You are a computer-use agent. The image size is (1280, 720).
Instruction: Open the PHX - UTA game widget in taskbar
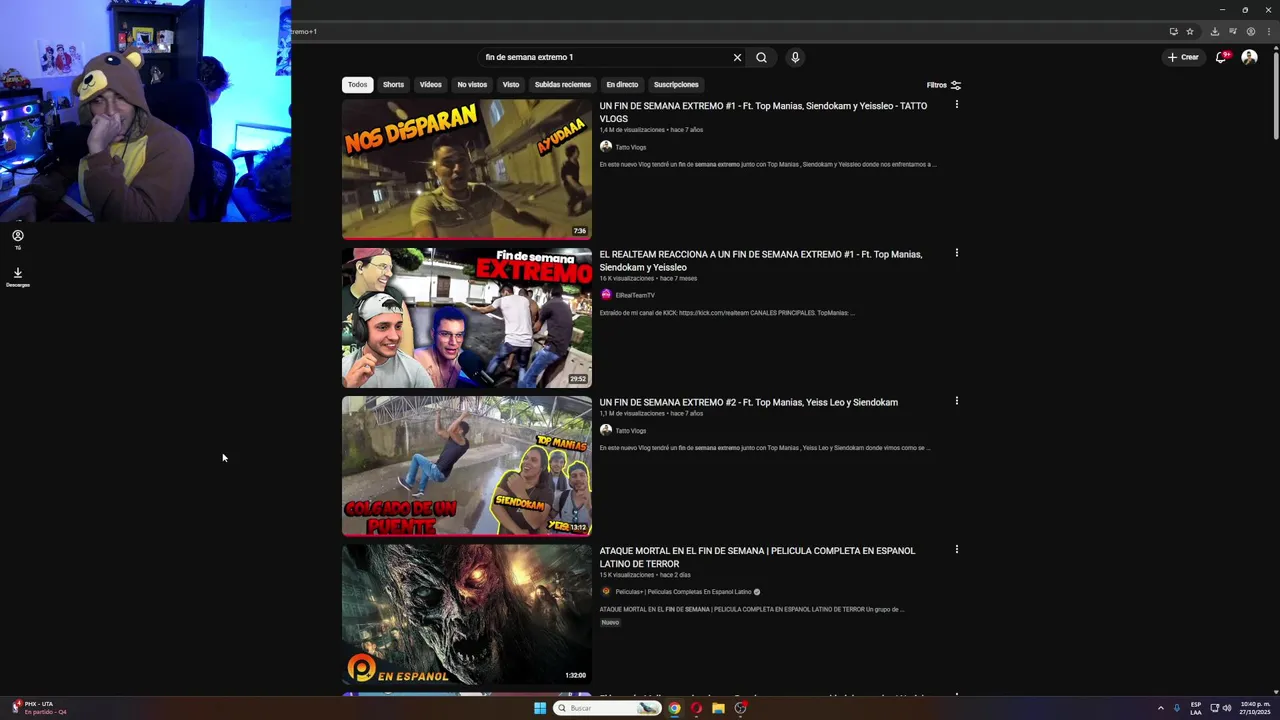pyautogui.click(x=39, y=708)
